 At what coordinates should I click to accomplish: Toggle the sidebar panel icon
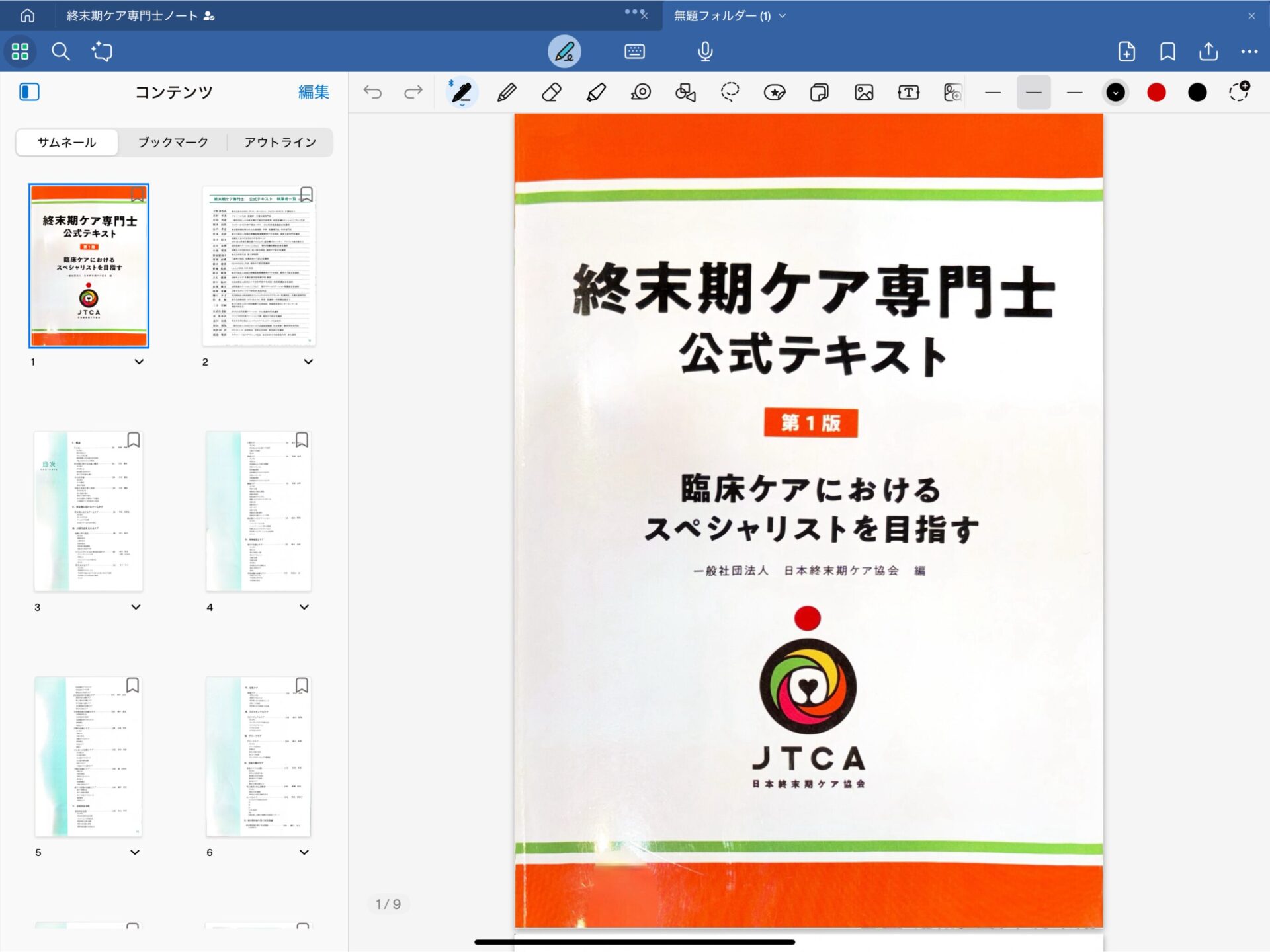coord(29,92)
